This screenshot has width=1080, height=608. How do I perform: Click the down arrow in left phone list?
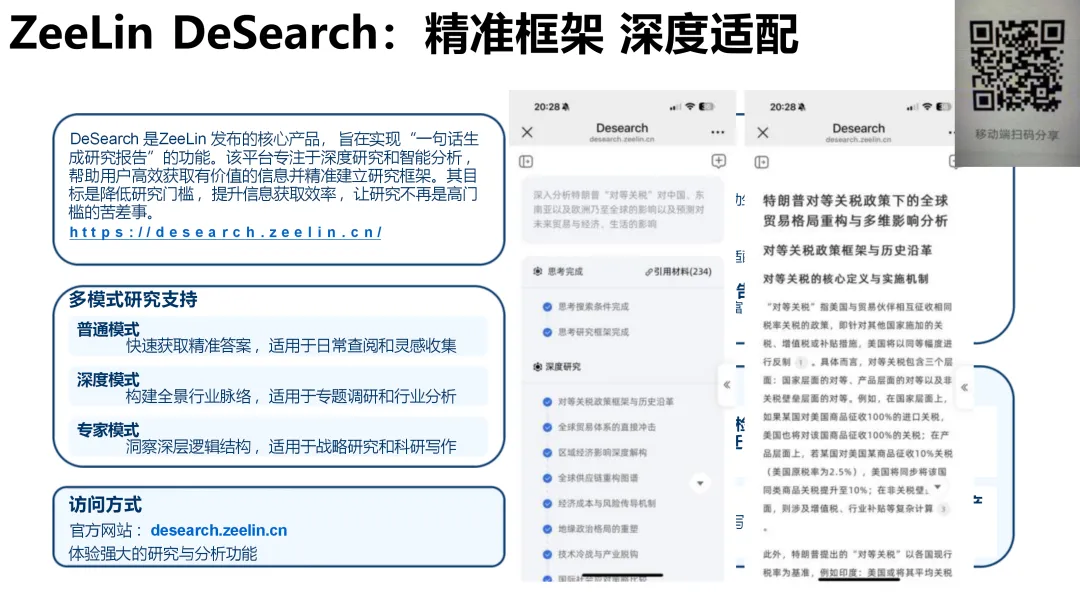(700, 483)
